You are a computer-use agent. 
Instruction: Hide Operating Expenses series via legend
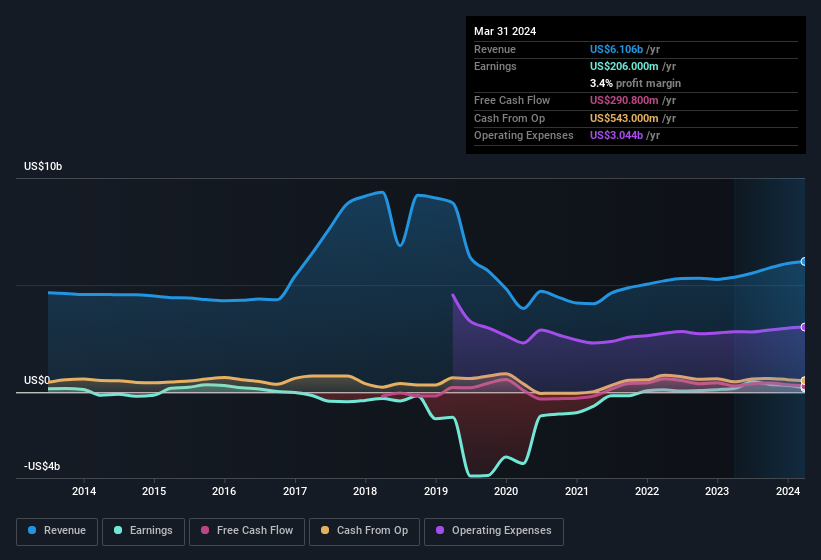(x=493, y=531)
